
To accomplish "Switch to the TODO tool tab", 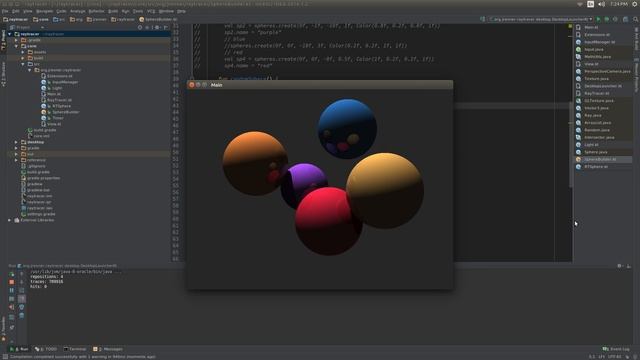I will 46,349.
